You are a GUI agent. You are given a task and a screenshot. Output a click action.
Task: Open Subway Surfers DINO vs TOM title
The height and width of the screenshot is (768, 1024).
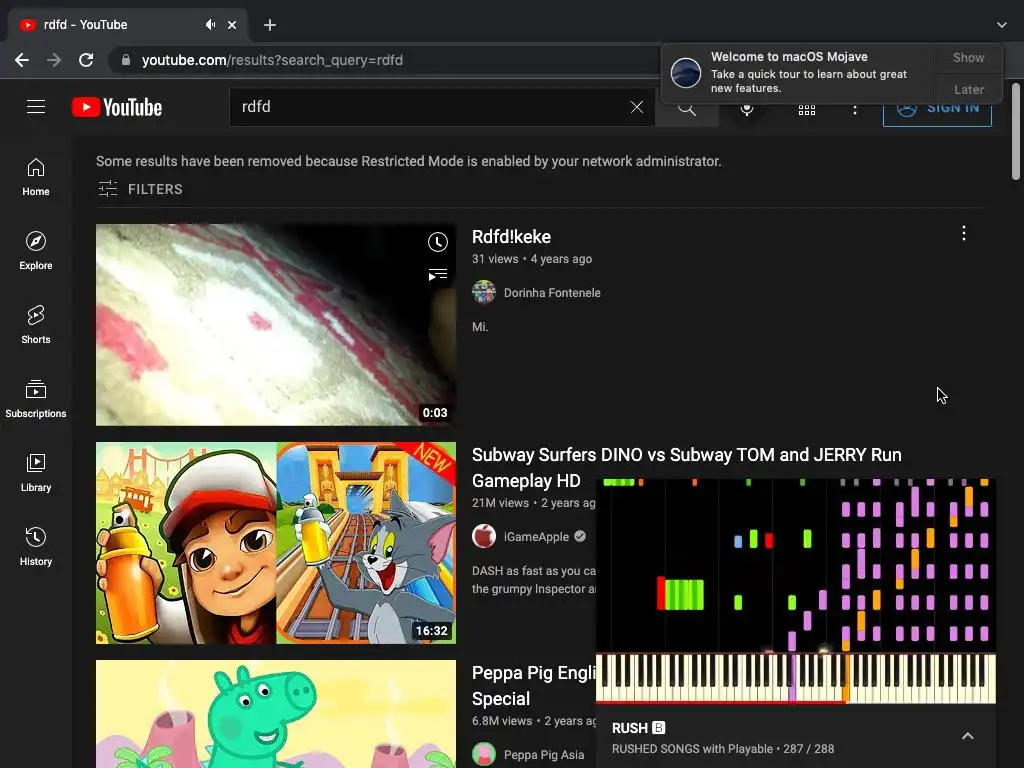[x=686, y=468]
